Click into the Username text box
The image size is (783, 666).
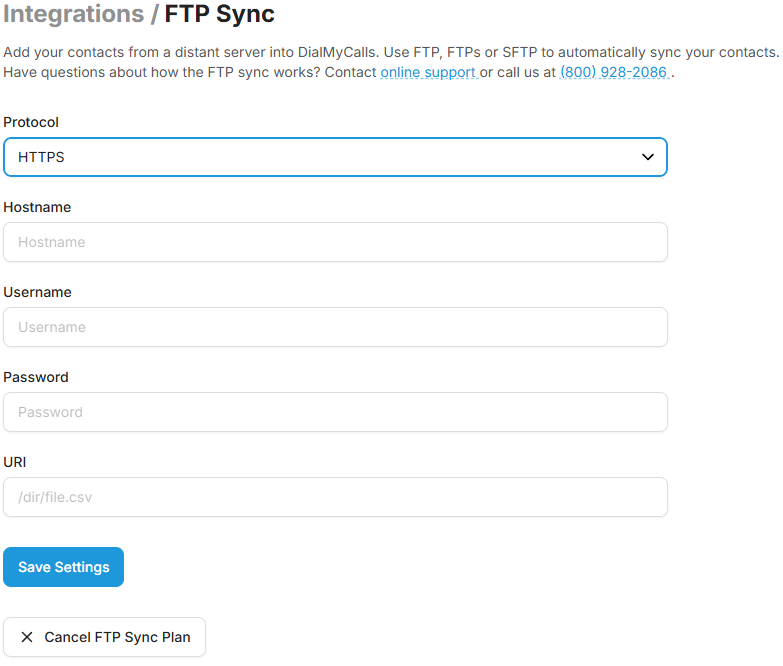click(335, 327)
